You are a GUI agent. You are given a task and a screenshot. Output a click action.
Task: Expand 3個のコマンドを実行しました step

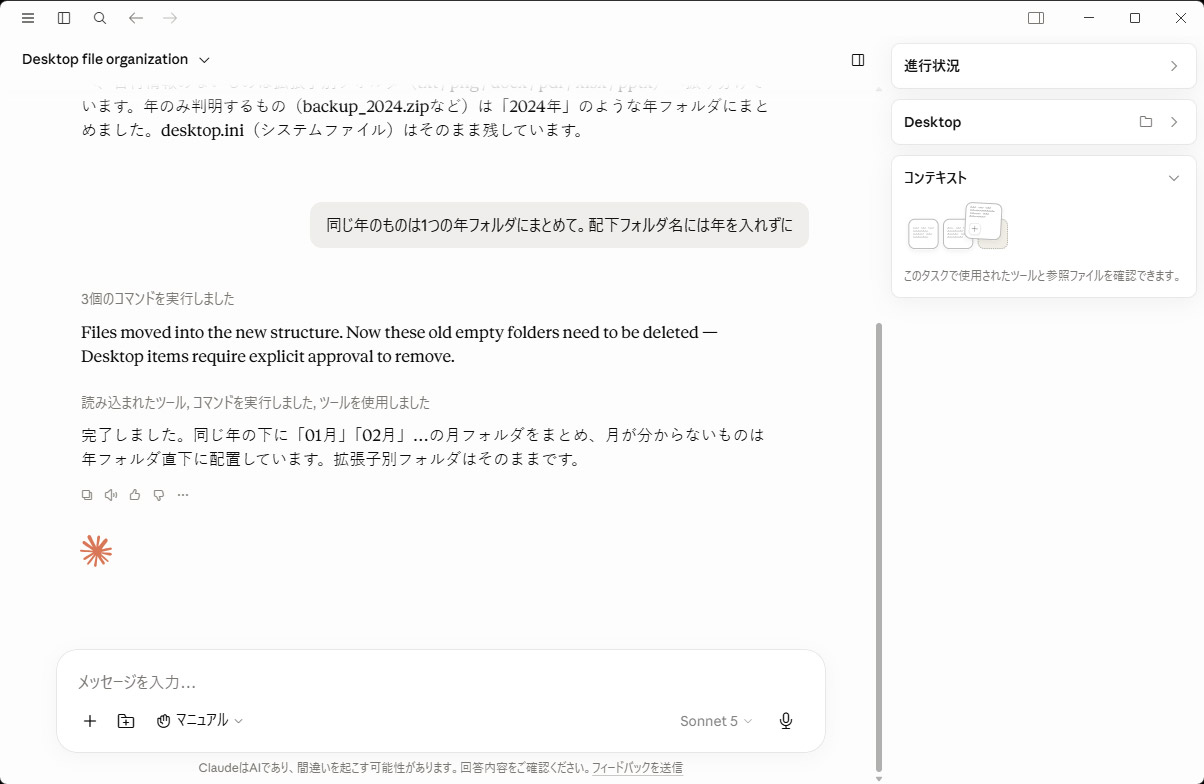coord(158,299)
